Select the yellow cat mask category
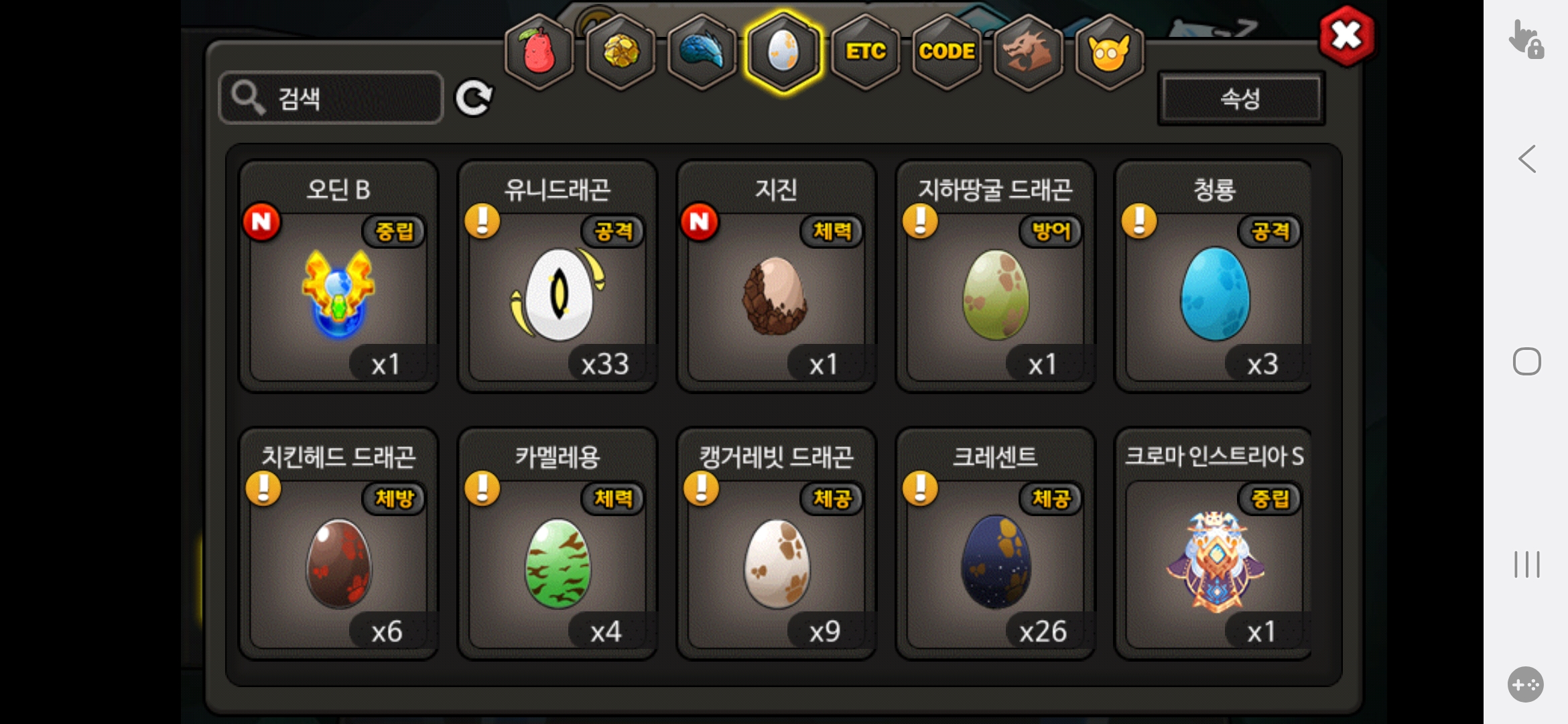Screen dimensions: 1568x724 (1109, 52)
